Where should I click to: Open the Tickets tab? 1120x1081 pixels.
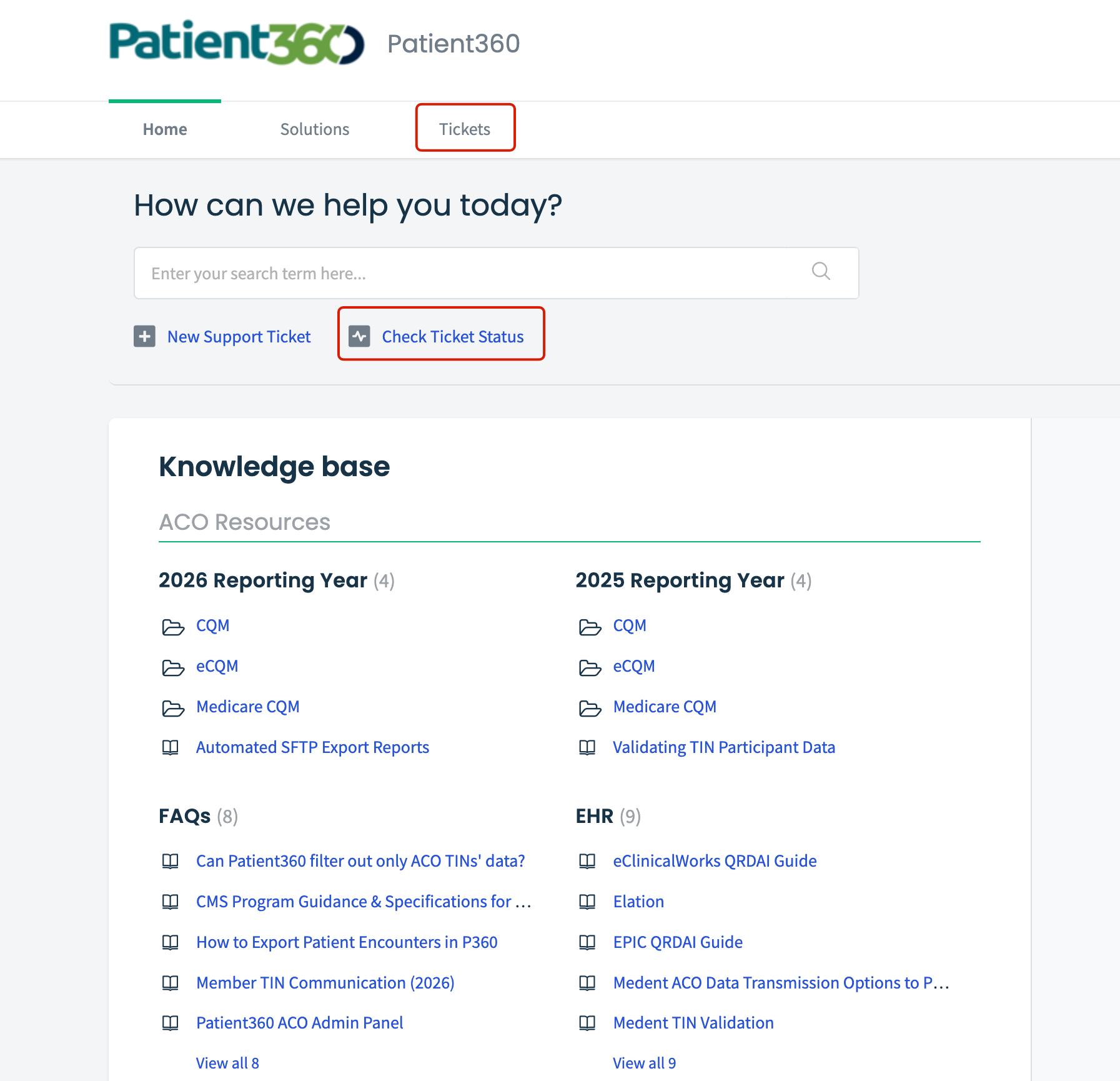click(465, 129)
